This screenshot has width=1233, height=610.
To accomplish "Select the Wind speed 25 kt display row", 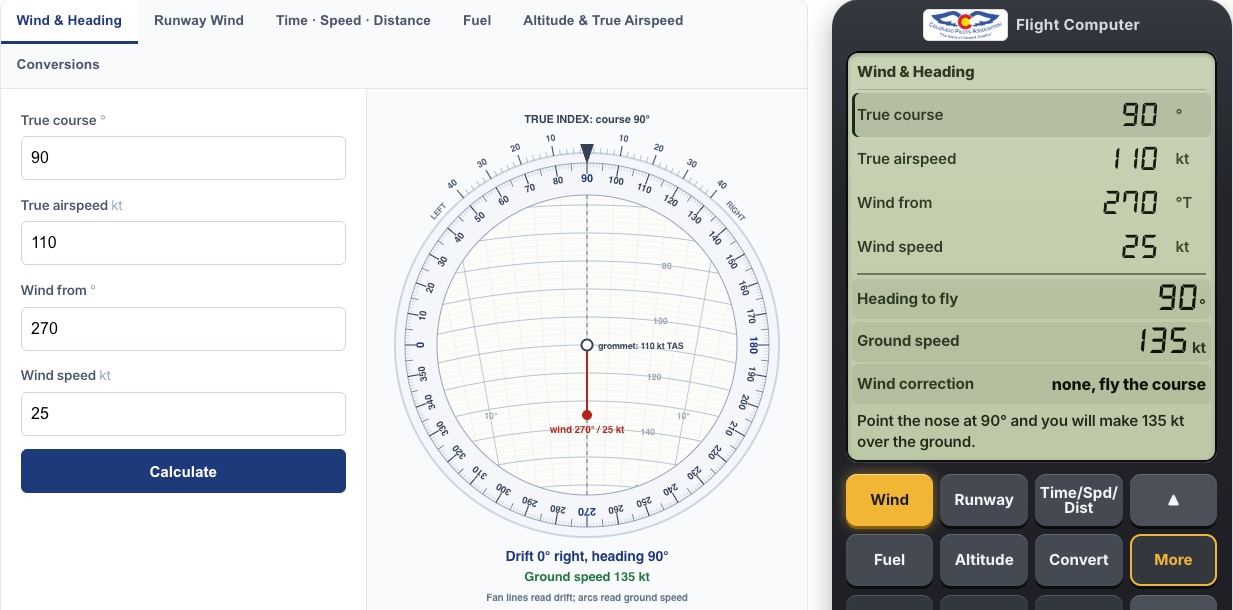I will pos(1031,247).
